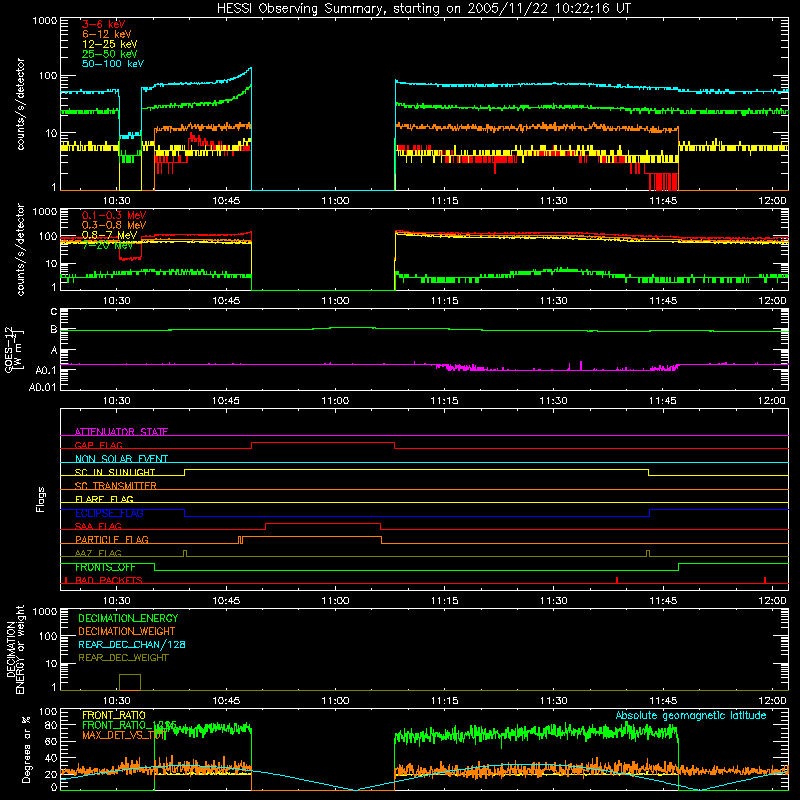
Task: Click the Flags vertical axis title
Action: pyautogui.click(x=41, y=499)
